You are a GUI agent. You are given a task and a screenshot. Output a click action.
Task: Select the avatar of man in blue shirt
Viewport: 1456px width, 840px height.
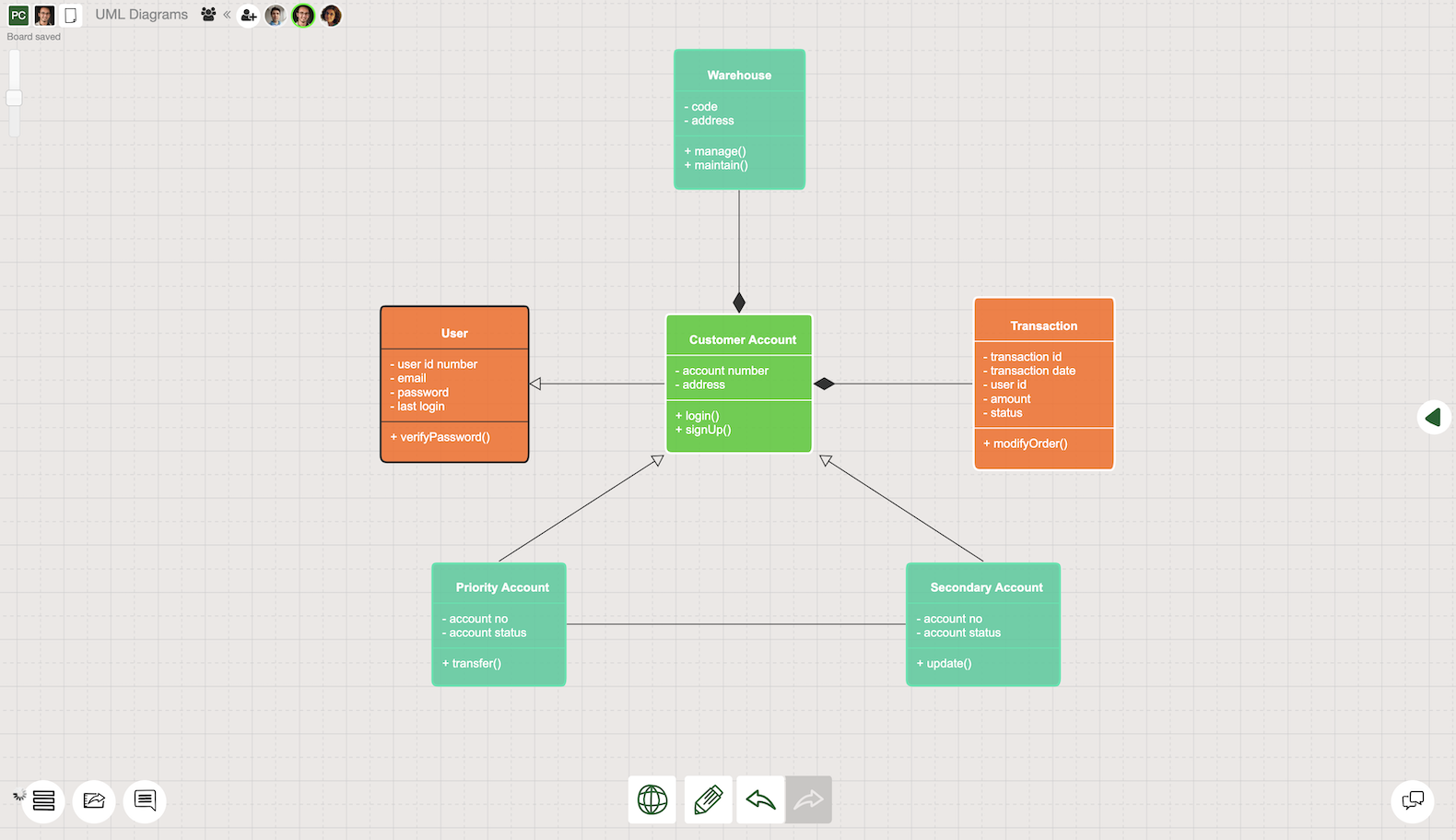275,15
